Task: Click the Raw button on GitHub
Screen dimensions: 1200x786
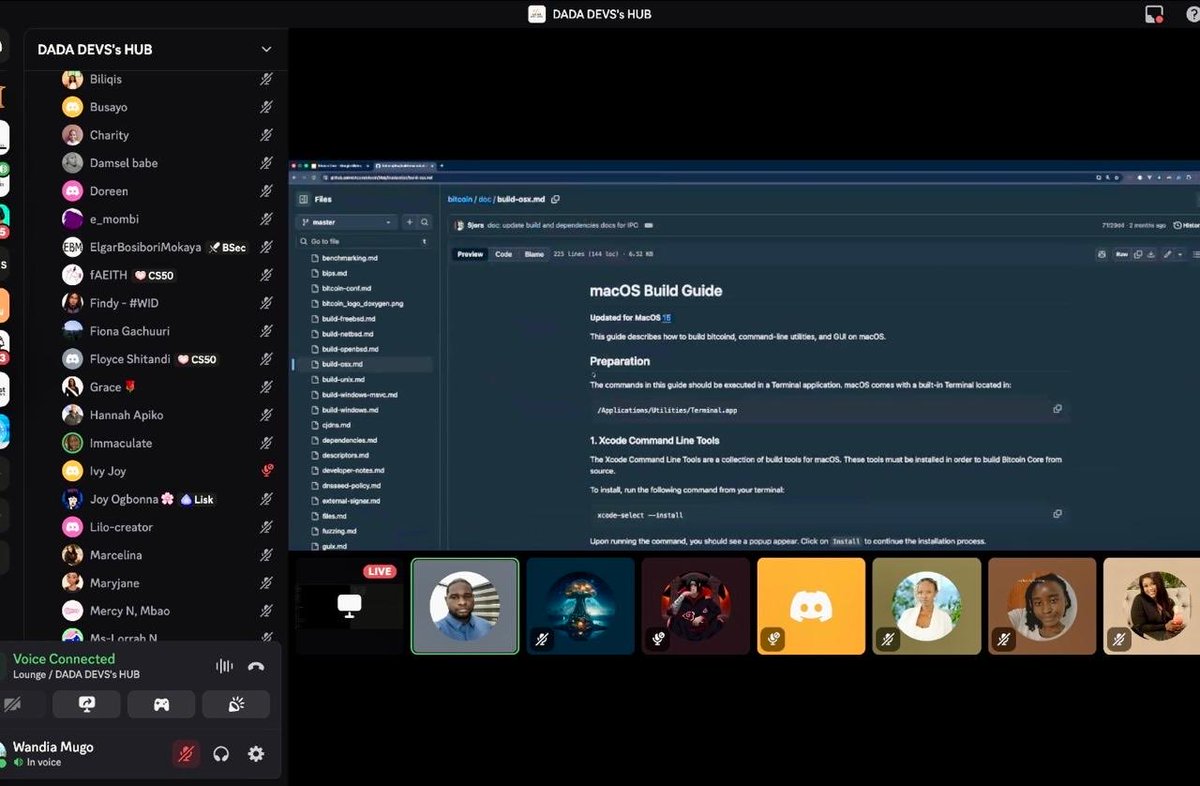Action: click(1121, 254)
